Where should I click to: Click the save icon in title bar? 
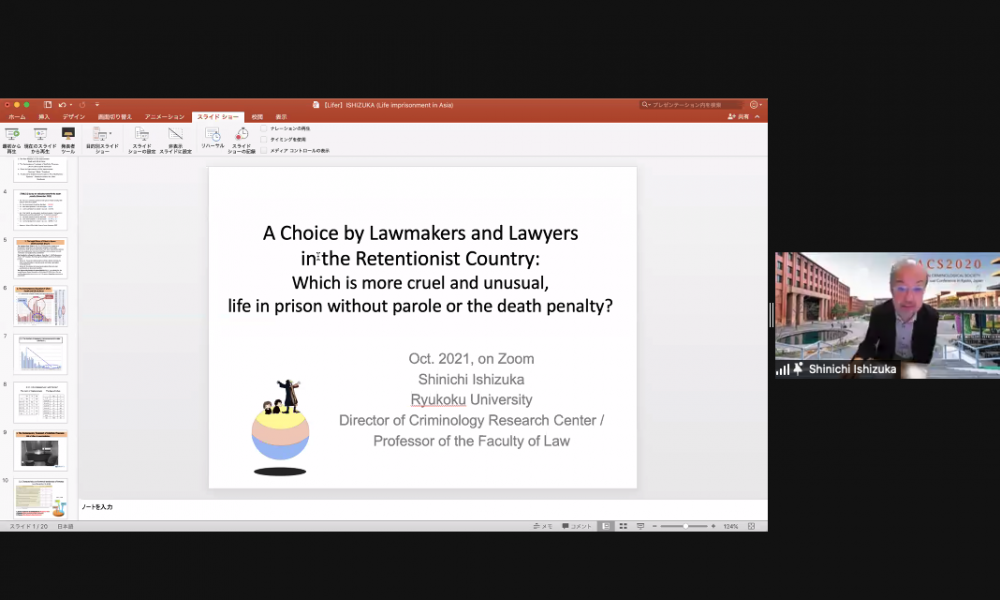(48, 105)
